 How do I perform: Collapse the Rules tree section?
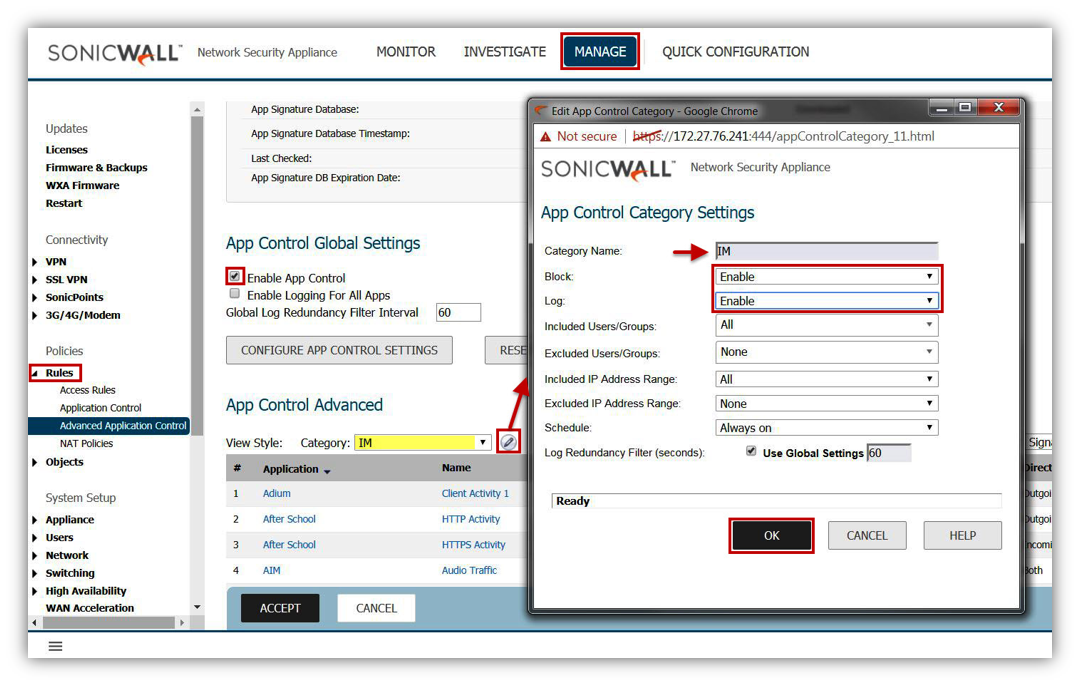36,373
